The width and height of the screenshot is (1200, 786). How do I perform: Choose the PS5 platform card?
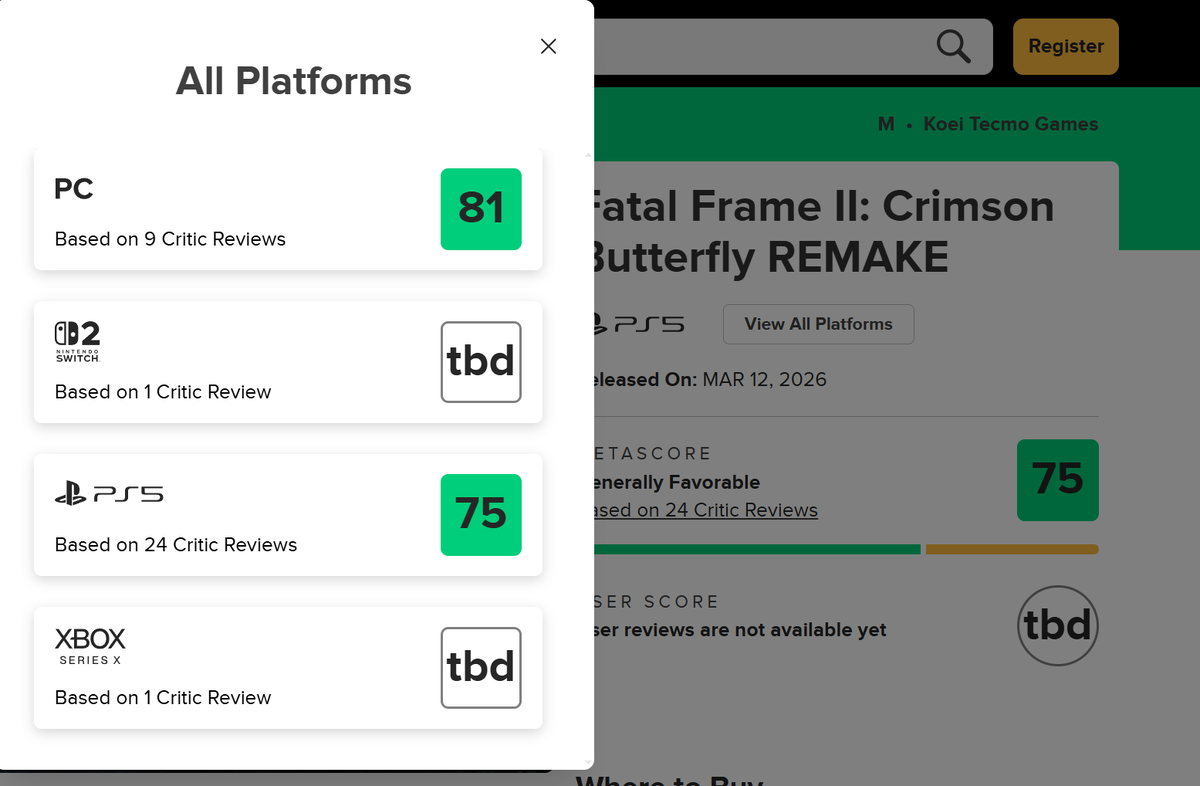point(288,515)
